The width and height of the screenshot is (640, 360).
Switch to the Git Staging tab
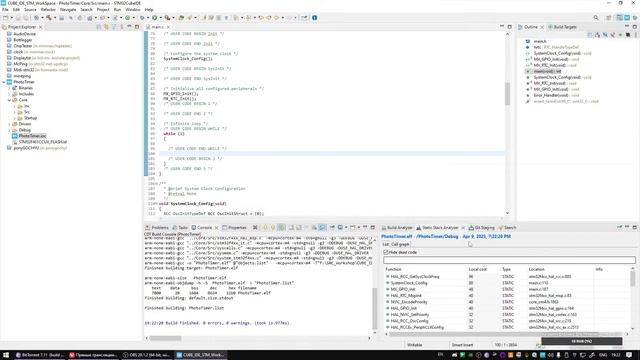pyautogui.click(x=482, y=227)
